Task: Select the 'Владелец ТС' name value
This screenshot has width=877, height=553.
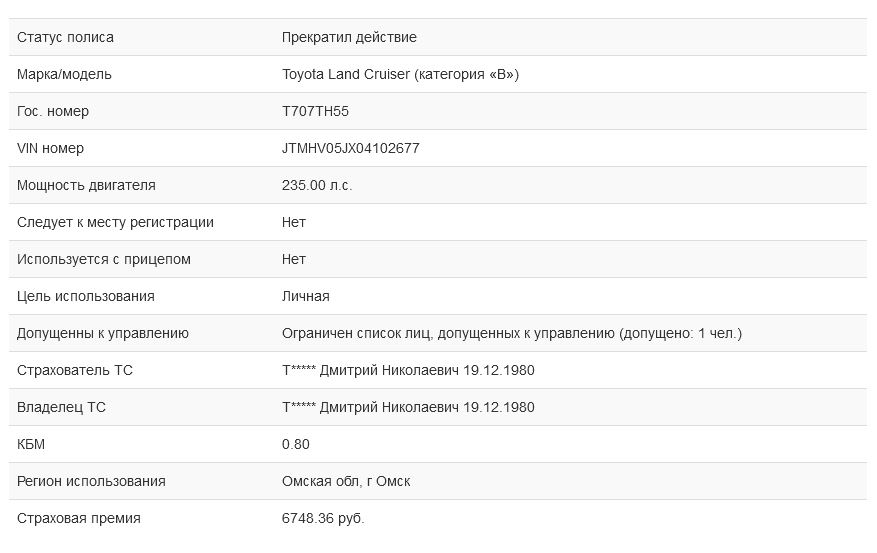Action: 408,407
